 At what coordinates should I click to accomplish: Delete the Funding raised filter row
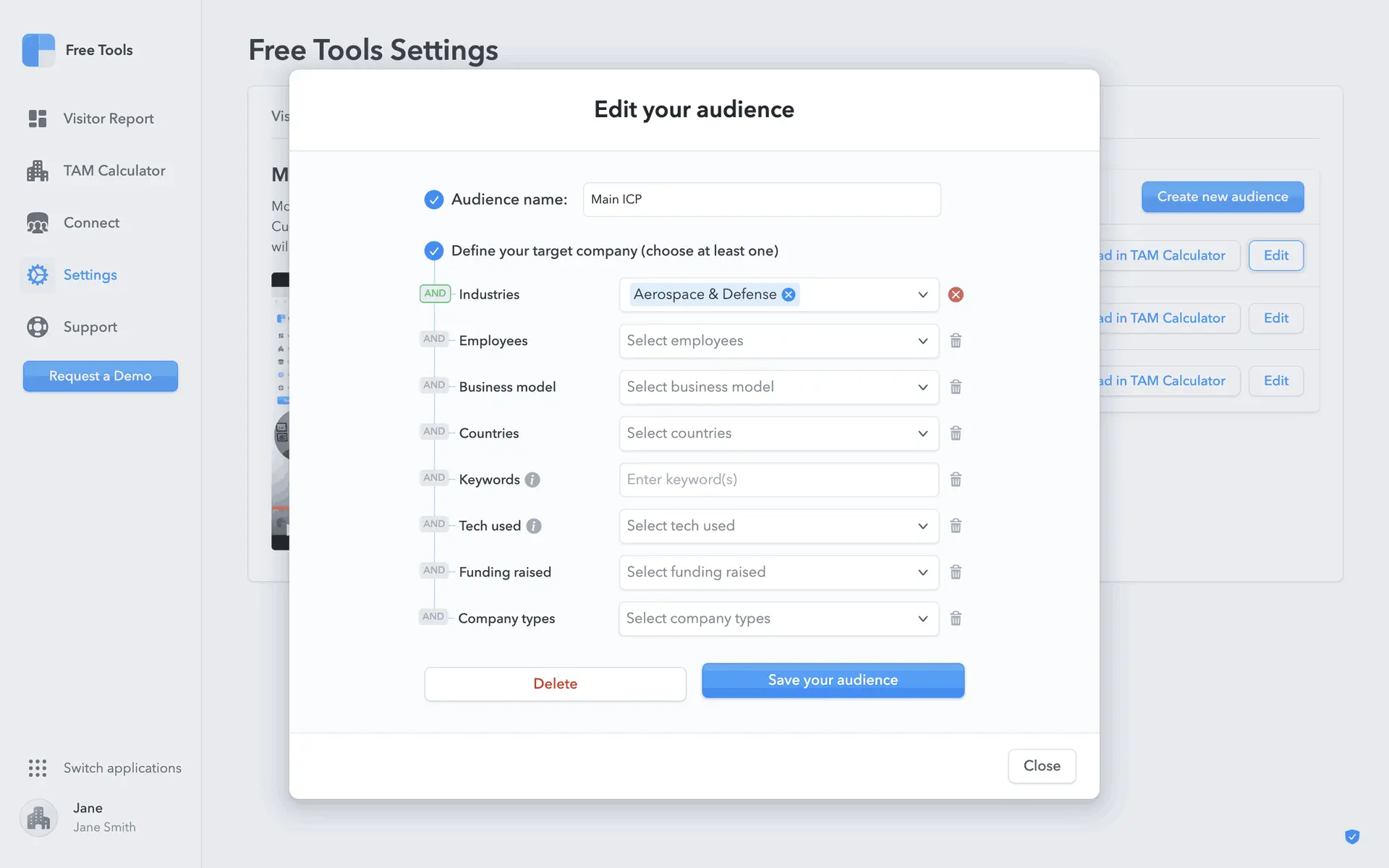tap(956, 572)
